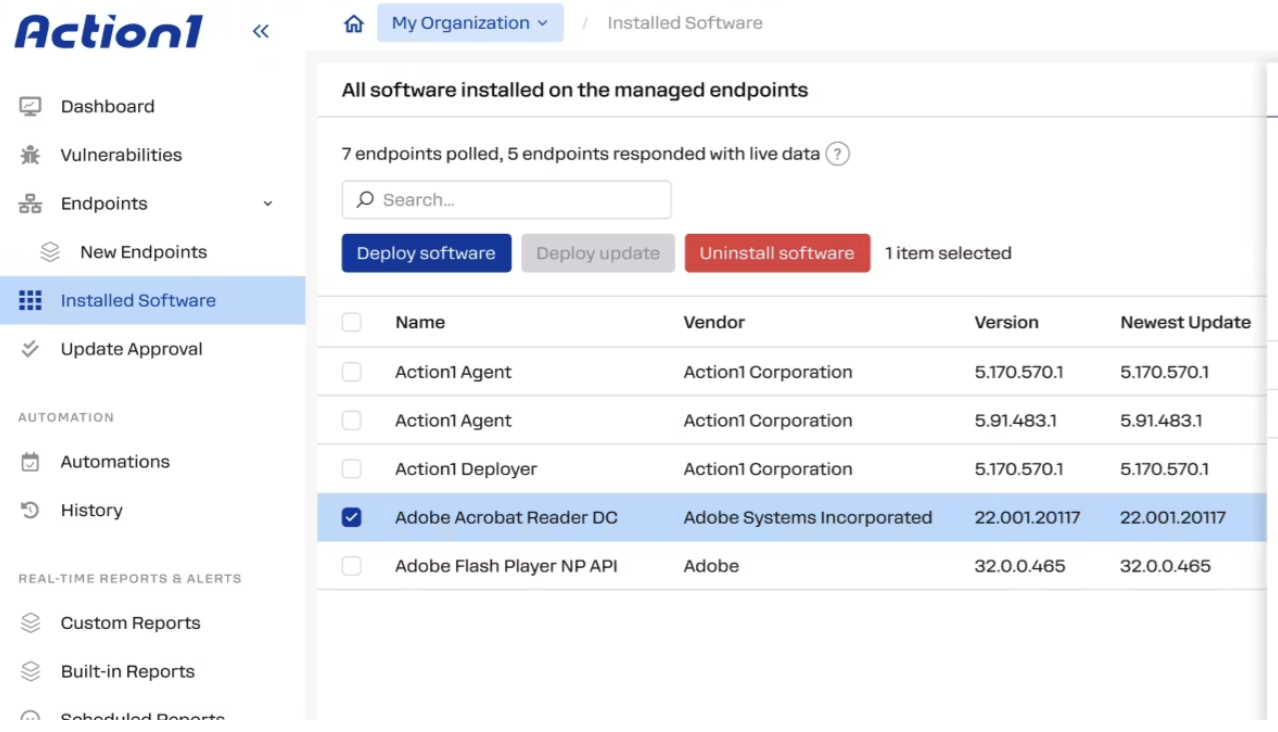The height and width of the screenshot is (732, 1278).
Task: Open the My Organization dropdown
Action: click(x=470, y=23)
